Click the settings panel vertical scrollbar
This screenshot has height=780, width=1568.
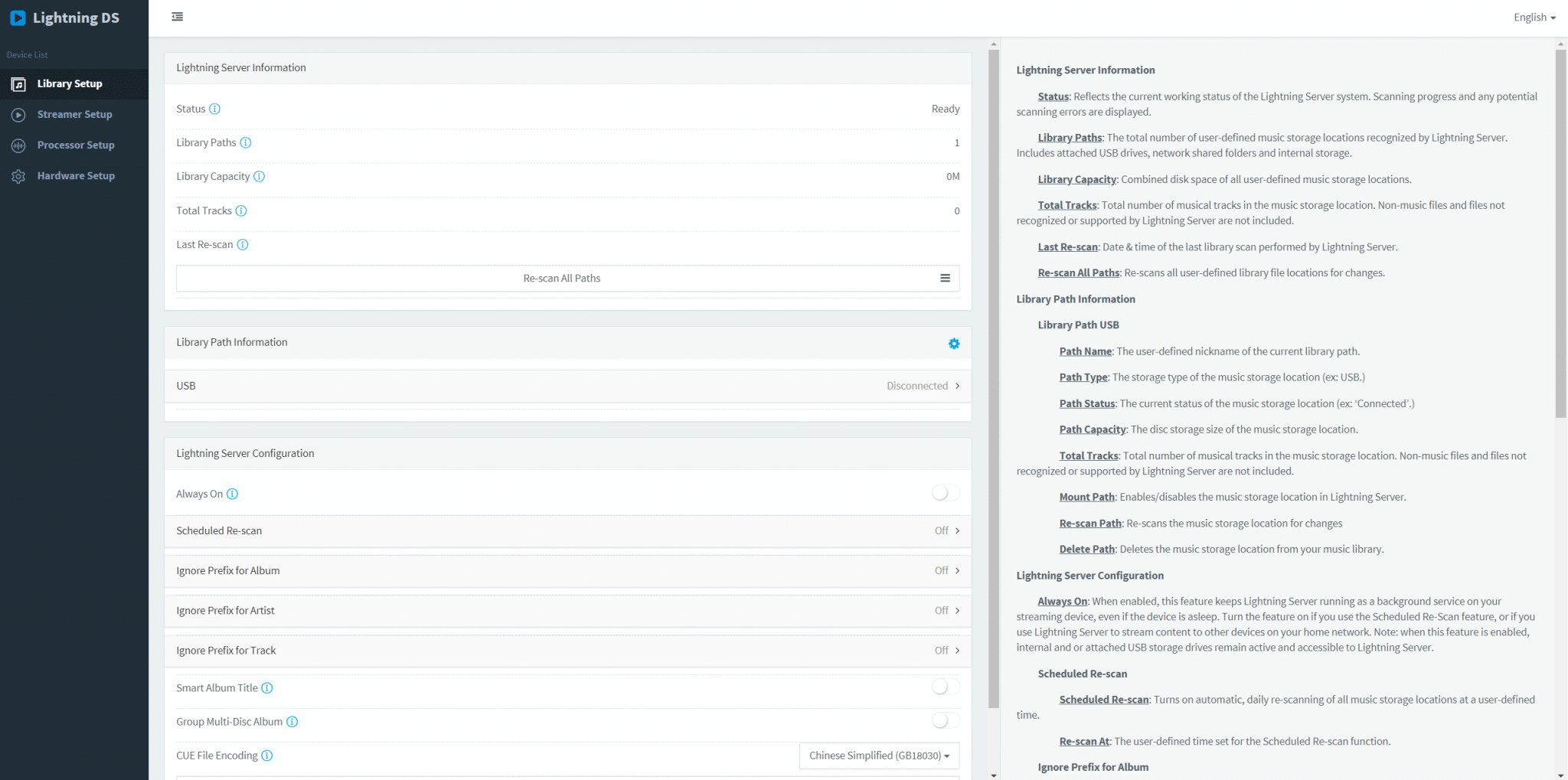[x=994, y=379]
